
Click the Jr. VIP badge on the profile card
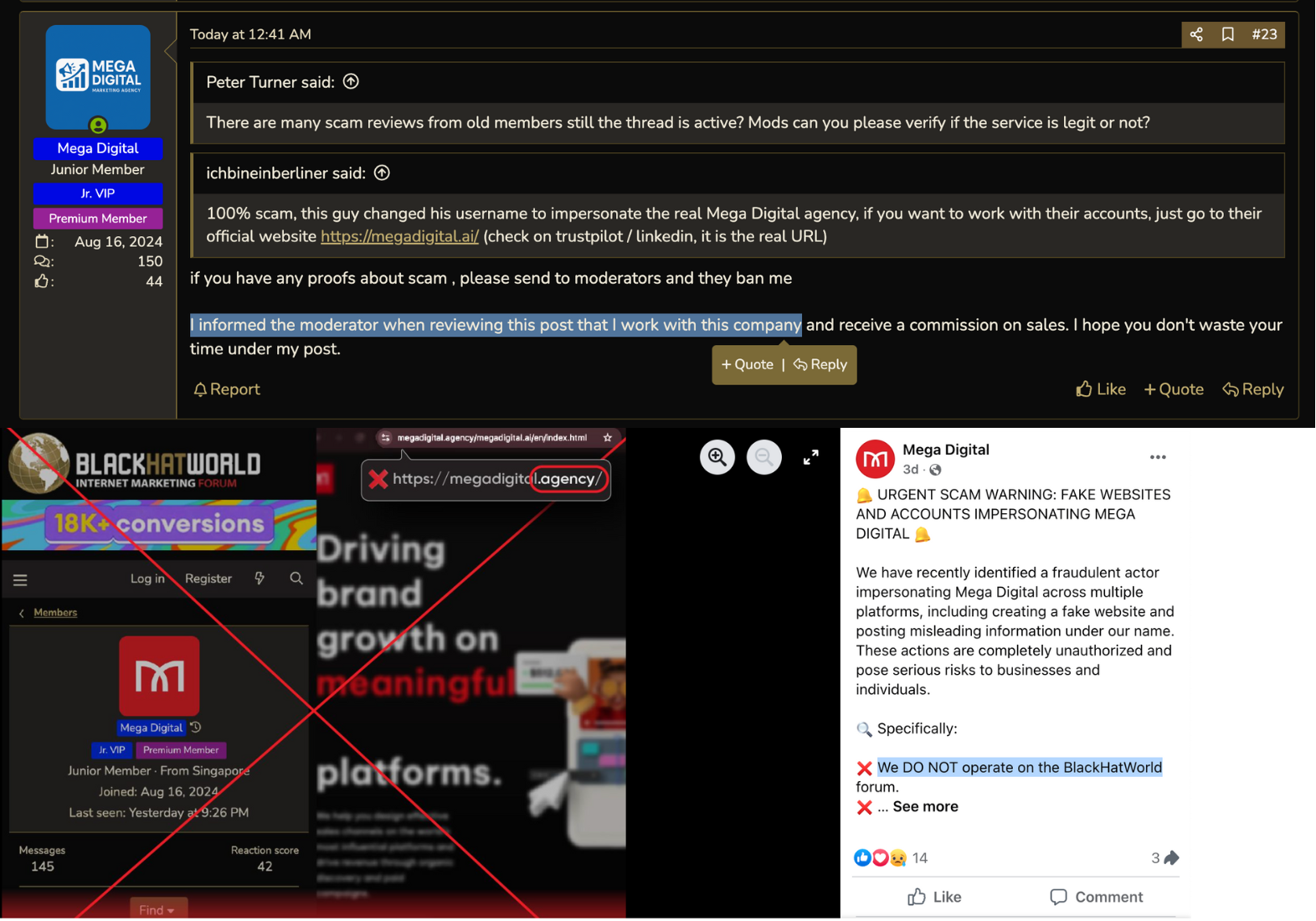[x=111, y=750]
